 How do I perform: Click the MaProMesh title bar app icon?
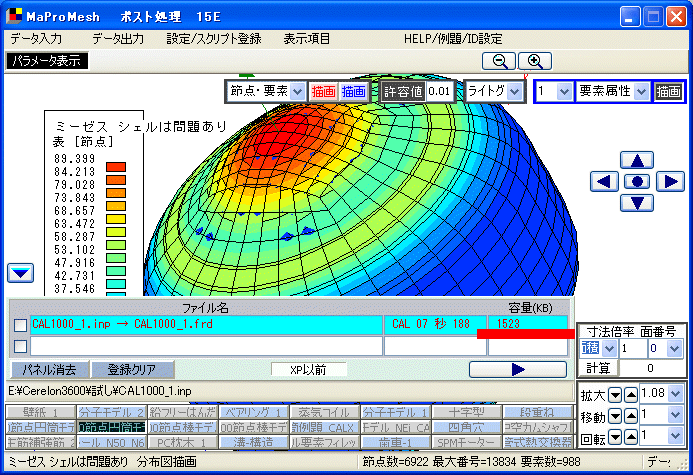pos(14,15)
